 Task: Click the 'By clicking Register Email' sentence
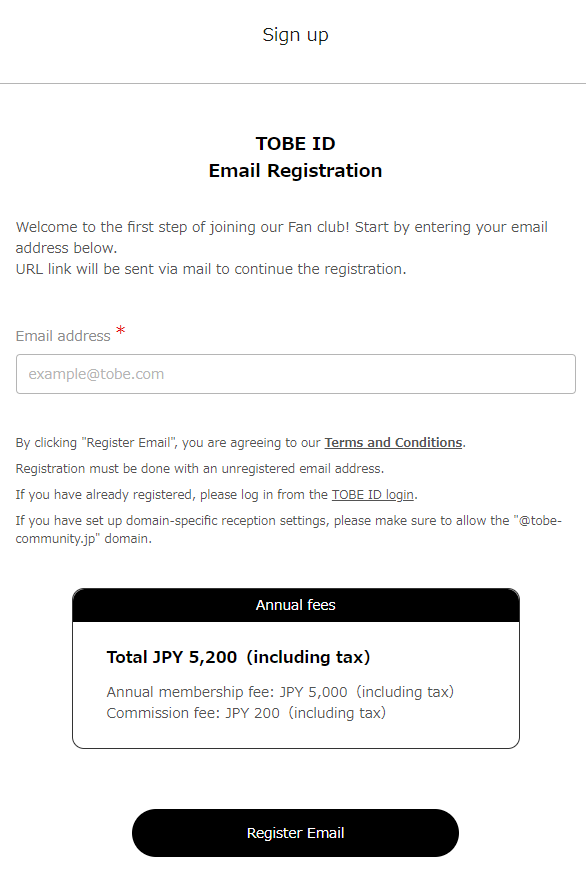point(240,443)
